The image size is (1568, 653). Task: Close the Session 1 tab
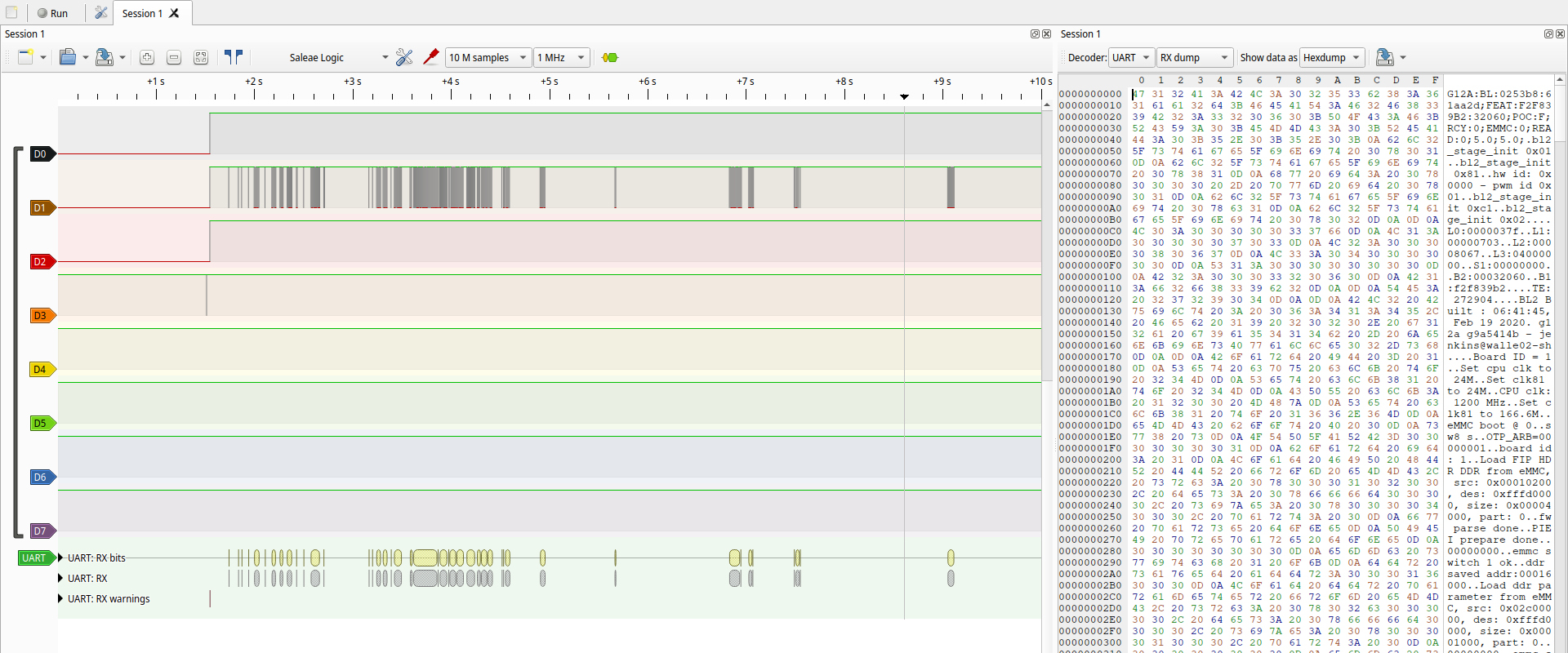(x=174, y=13)
